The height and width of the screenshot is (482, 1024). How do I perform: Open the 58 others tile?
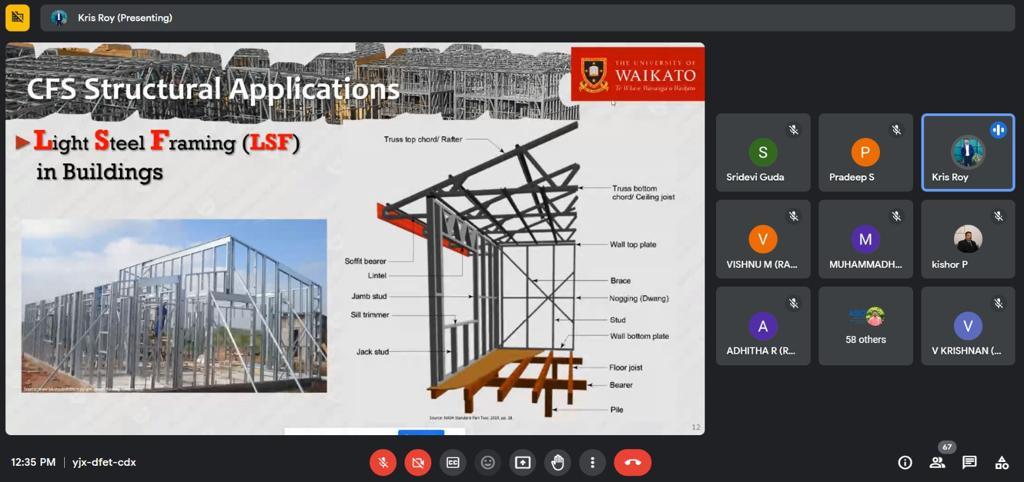[x=865, y=326]
